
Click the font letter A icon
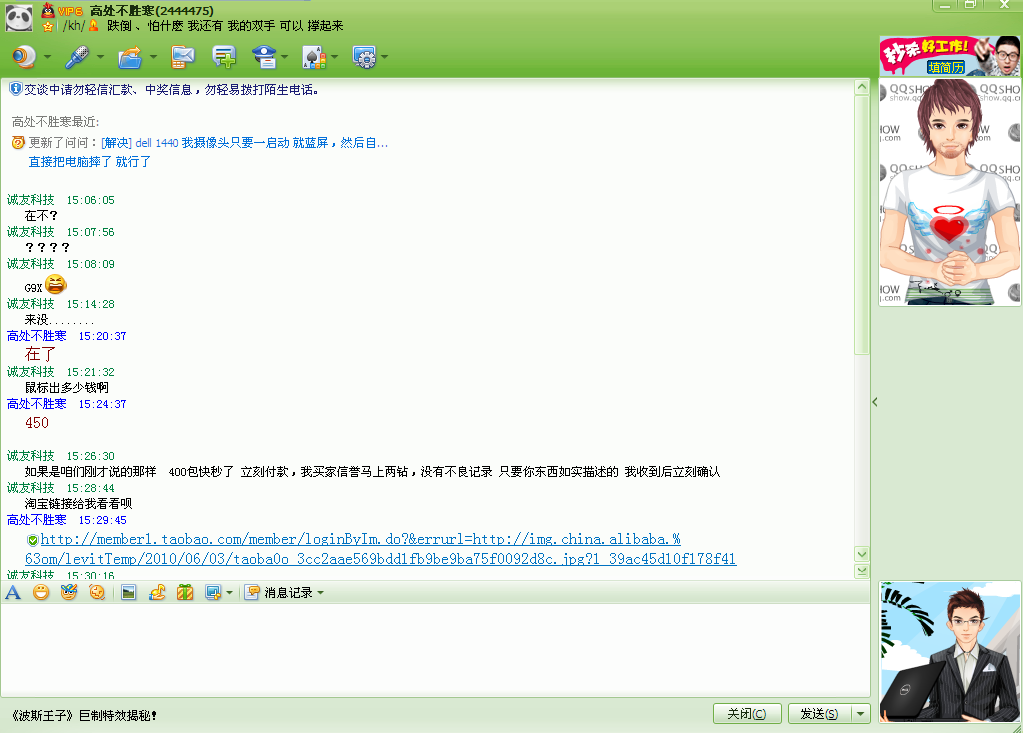click(x=13, y=593)
